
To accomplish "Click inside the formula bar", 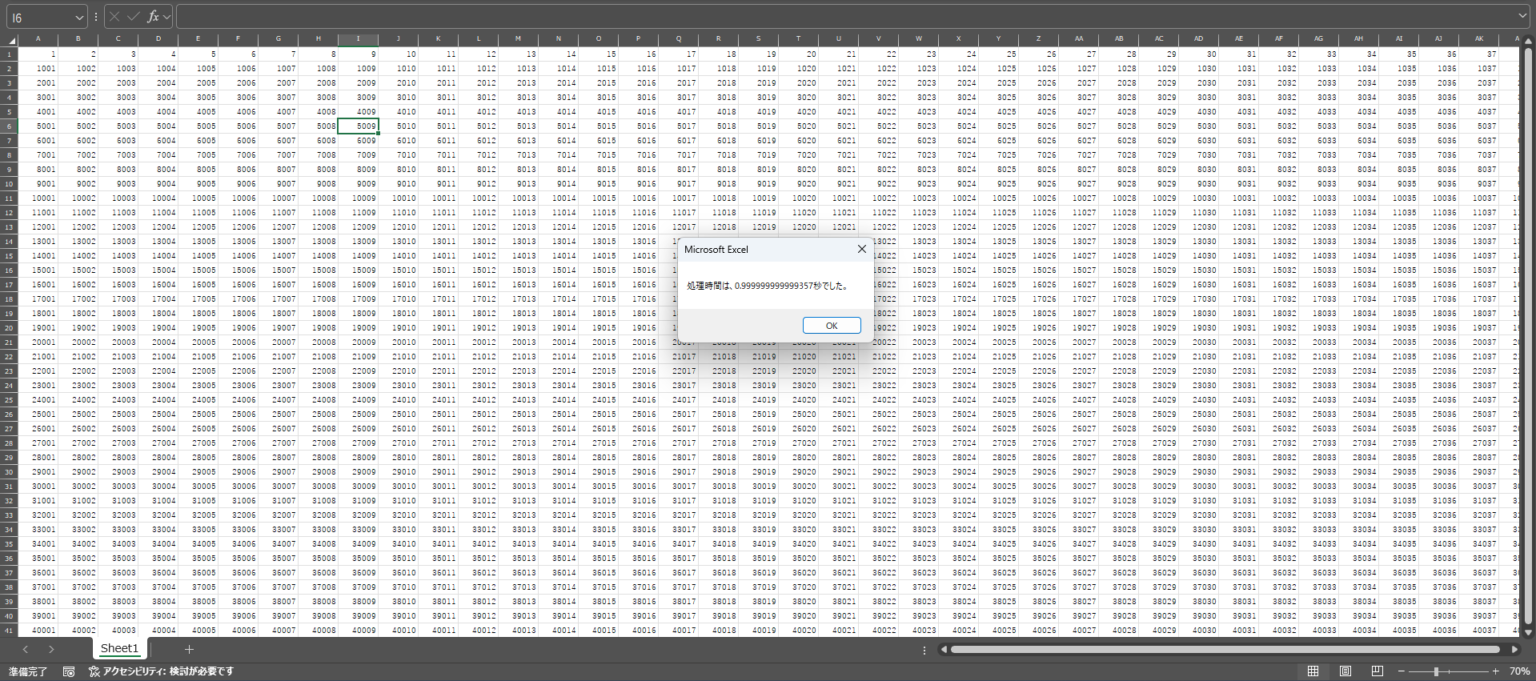I will pos(500,15).
